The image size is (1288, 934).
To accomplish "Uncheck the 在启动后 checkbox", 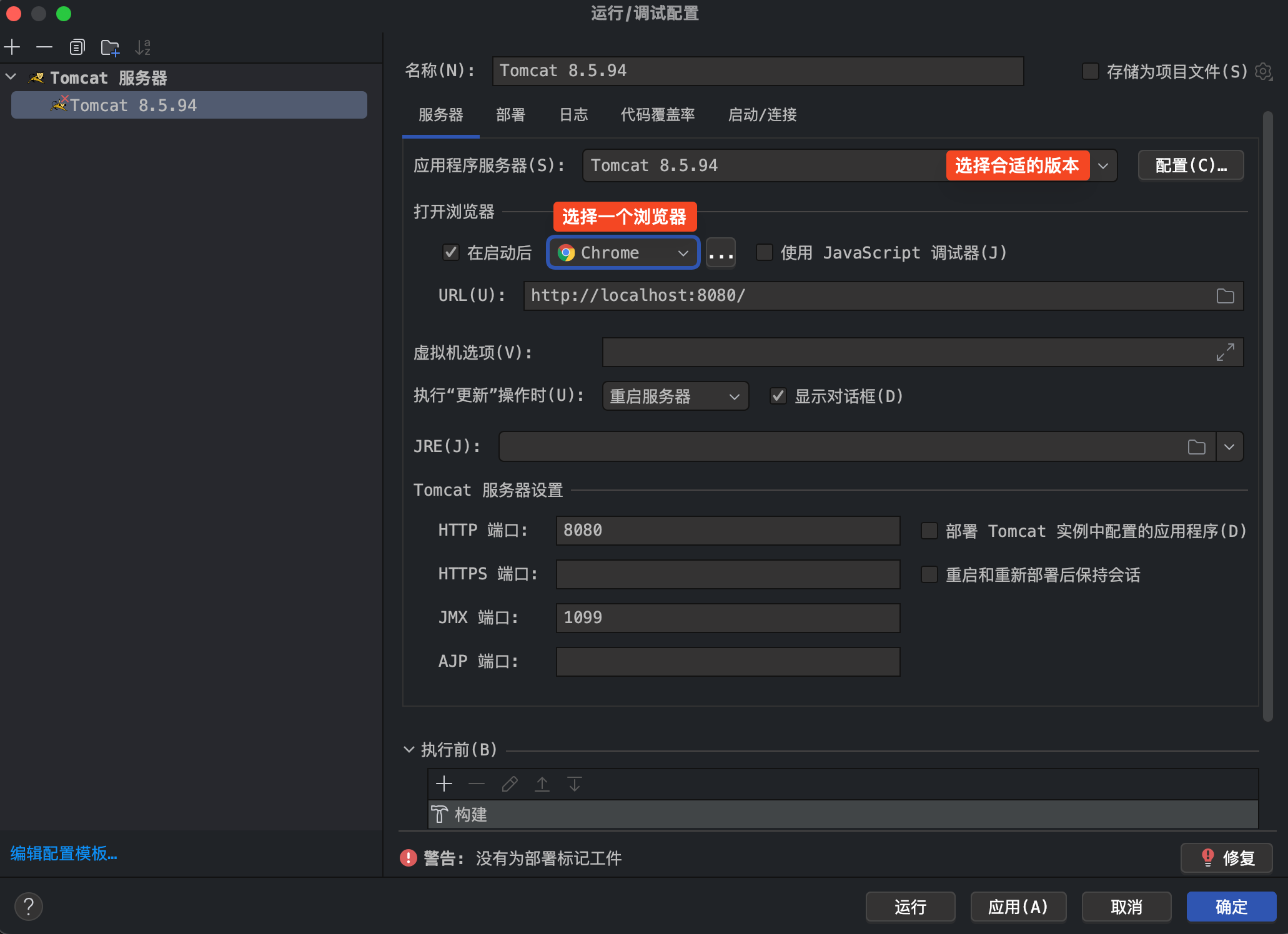I will point(451,252).
